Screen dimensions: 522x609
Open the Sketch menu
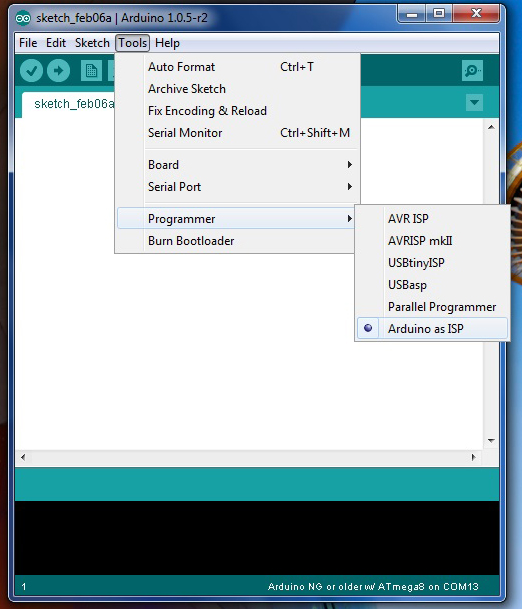(92, 43)
